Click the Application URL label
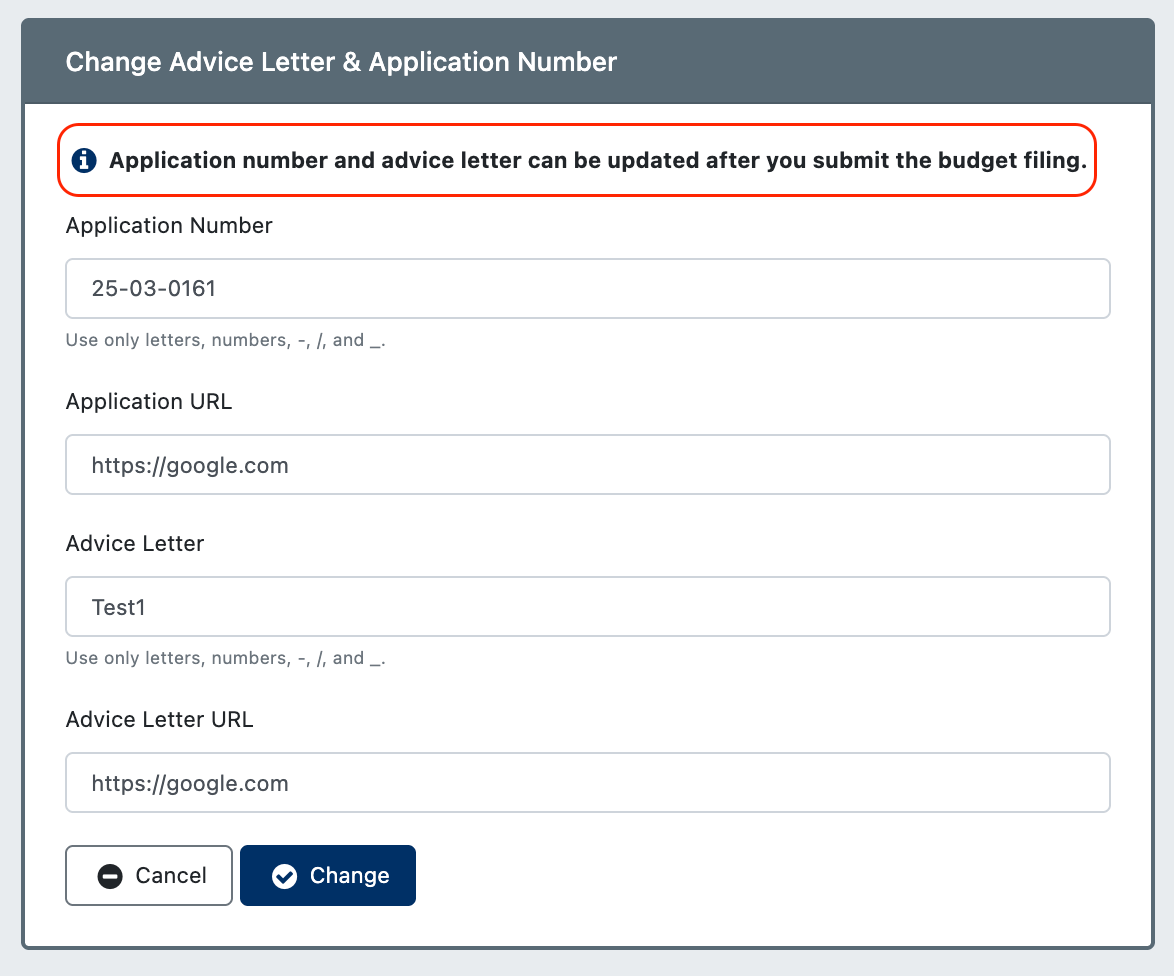 [x=149, y=402]
